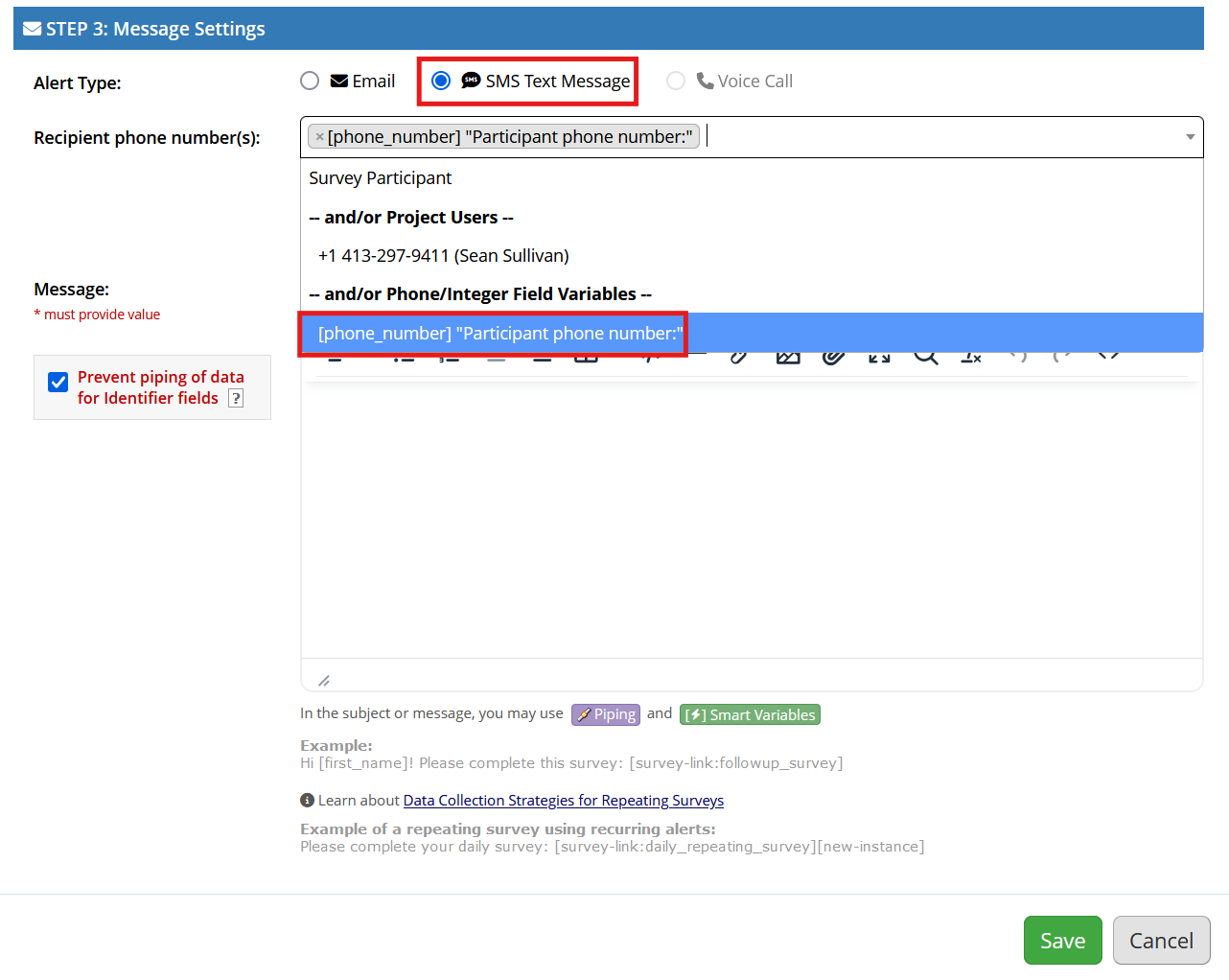Click the SMS speech bubble icon
The width and height of the screenshot is (1229, 980).
pos(471,81)
